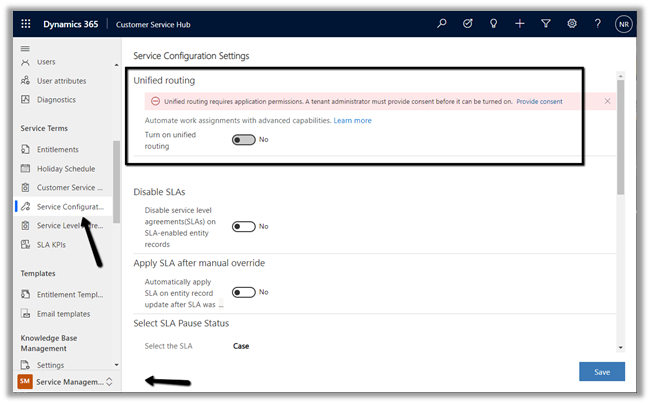650x404 pixels.
Task: Click the search magnifier icon in header
Action: 442,23
